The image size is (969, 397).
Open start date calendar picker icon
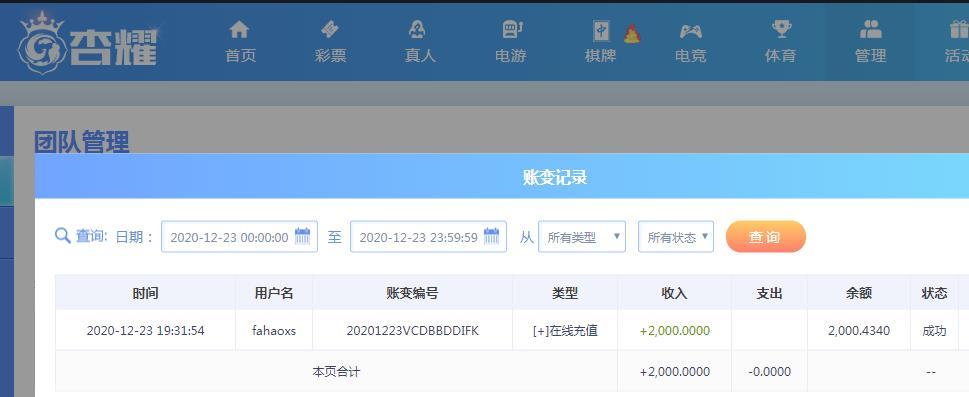302,236
